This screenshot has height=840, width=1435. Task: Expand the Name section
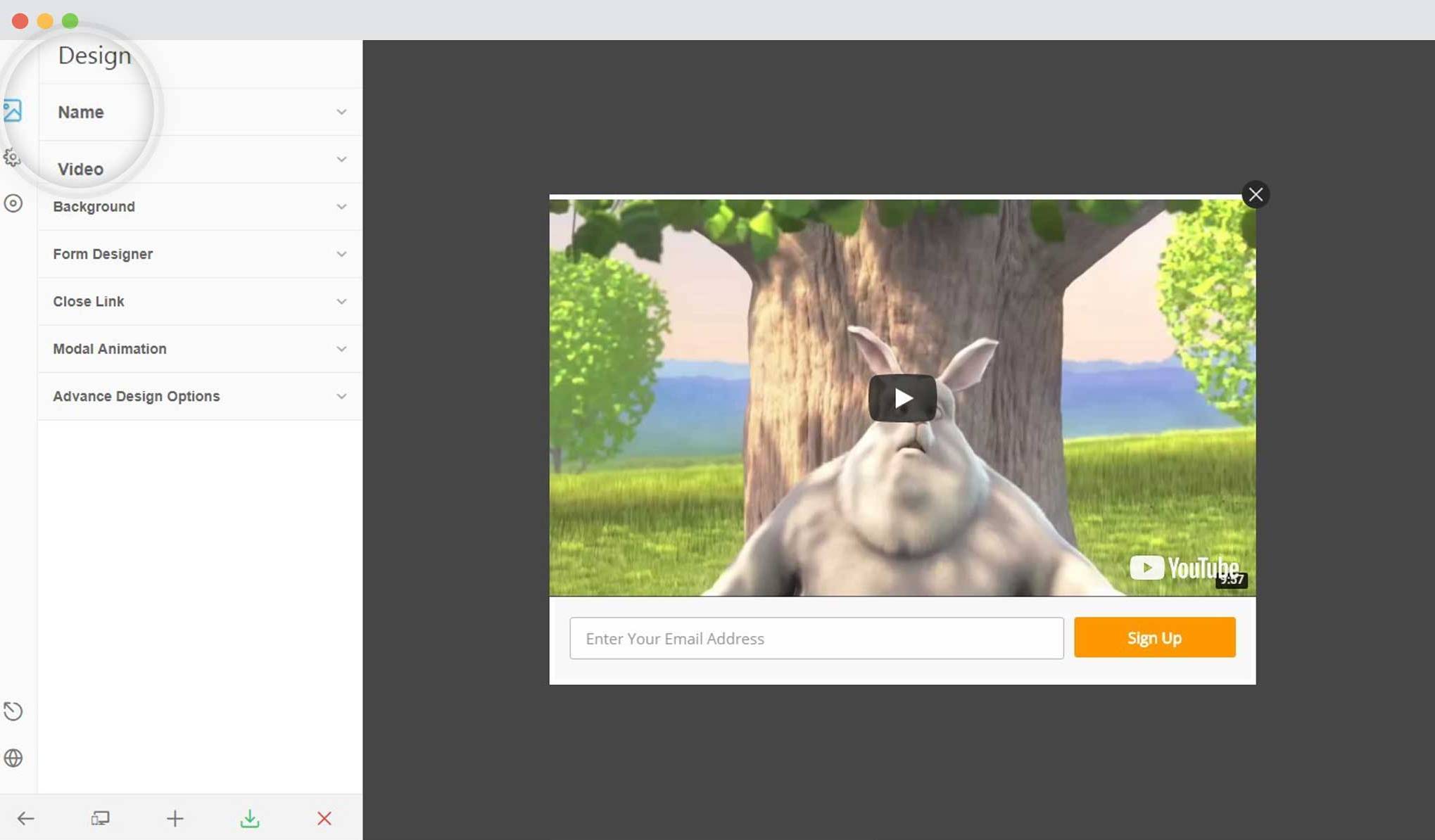[x=201, y=112]
